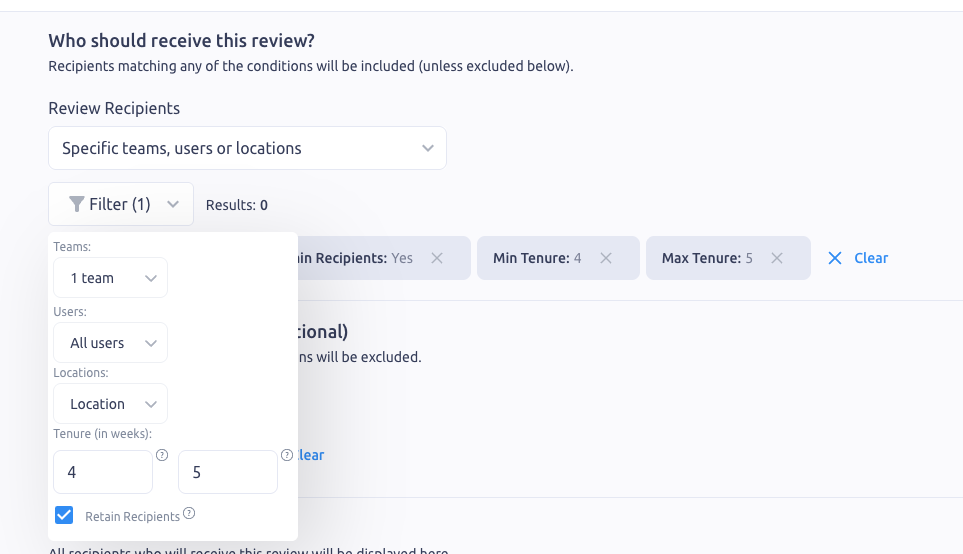Click the maximum tenure input showing 5
This screenshot has width=963, height=554.
pyautogui.click(x=227, y=472)
